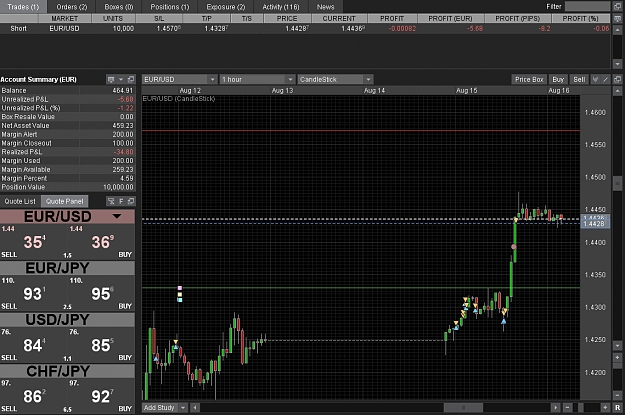
Task: Open the chart tools dropdown next to Sell
Action: (x=595, y=79)
